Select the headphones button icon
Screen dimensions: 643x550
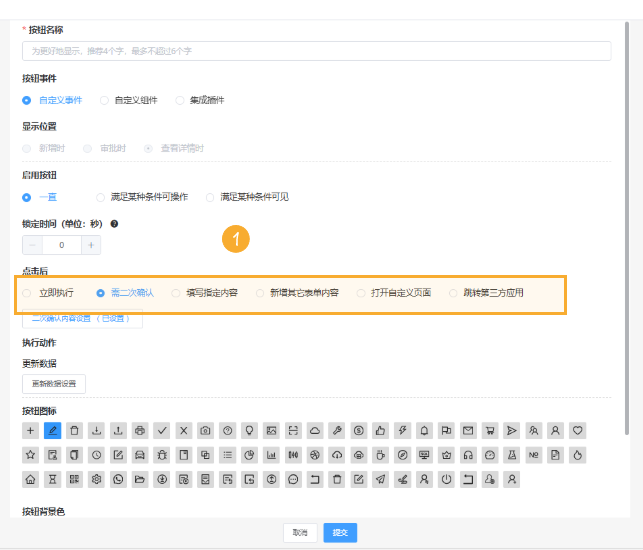coord(468,455)
